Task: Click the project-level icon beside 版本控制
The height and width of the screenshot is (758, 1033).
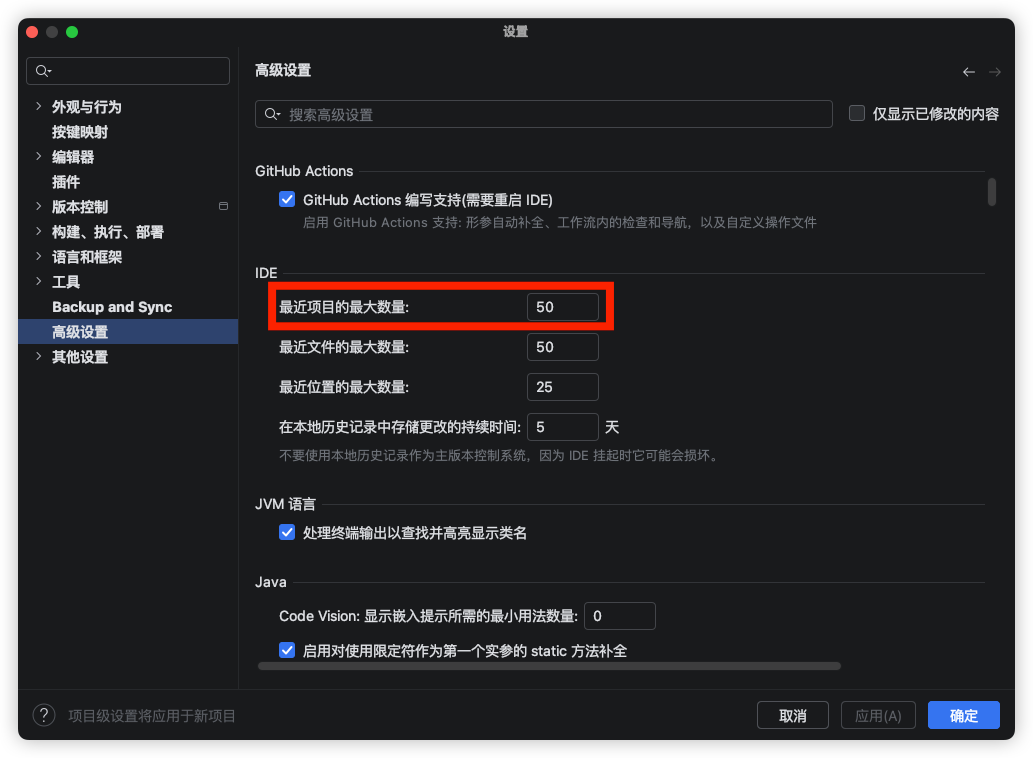Action: tap(223, 207)
